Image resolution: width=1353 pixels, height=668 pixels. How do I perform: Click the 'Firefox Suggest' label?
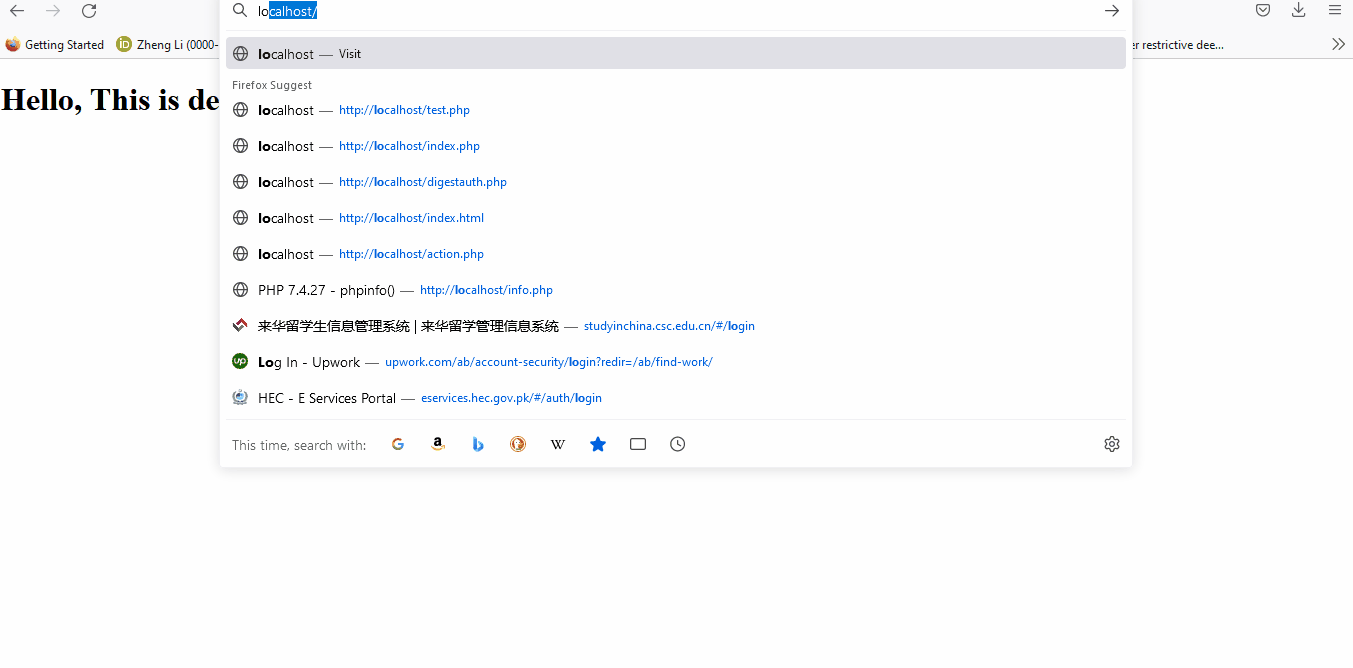pyautogui.click(x=272, y=85)
